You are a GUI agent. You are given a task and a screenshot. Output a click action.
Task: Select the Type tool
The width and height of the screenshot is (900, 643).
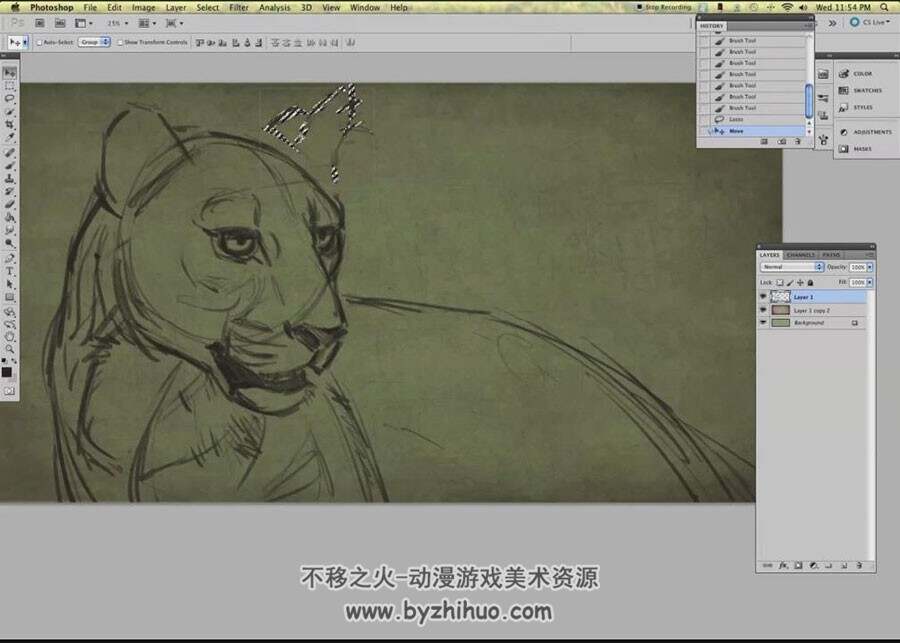[x=9, y=271]
